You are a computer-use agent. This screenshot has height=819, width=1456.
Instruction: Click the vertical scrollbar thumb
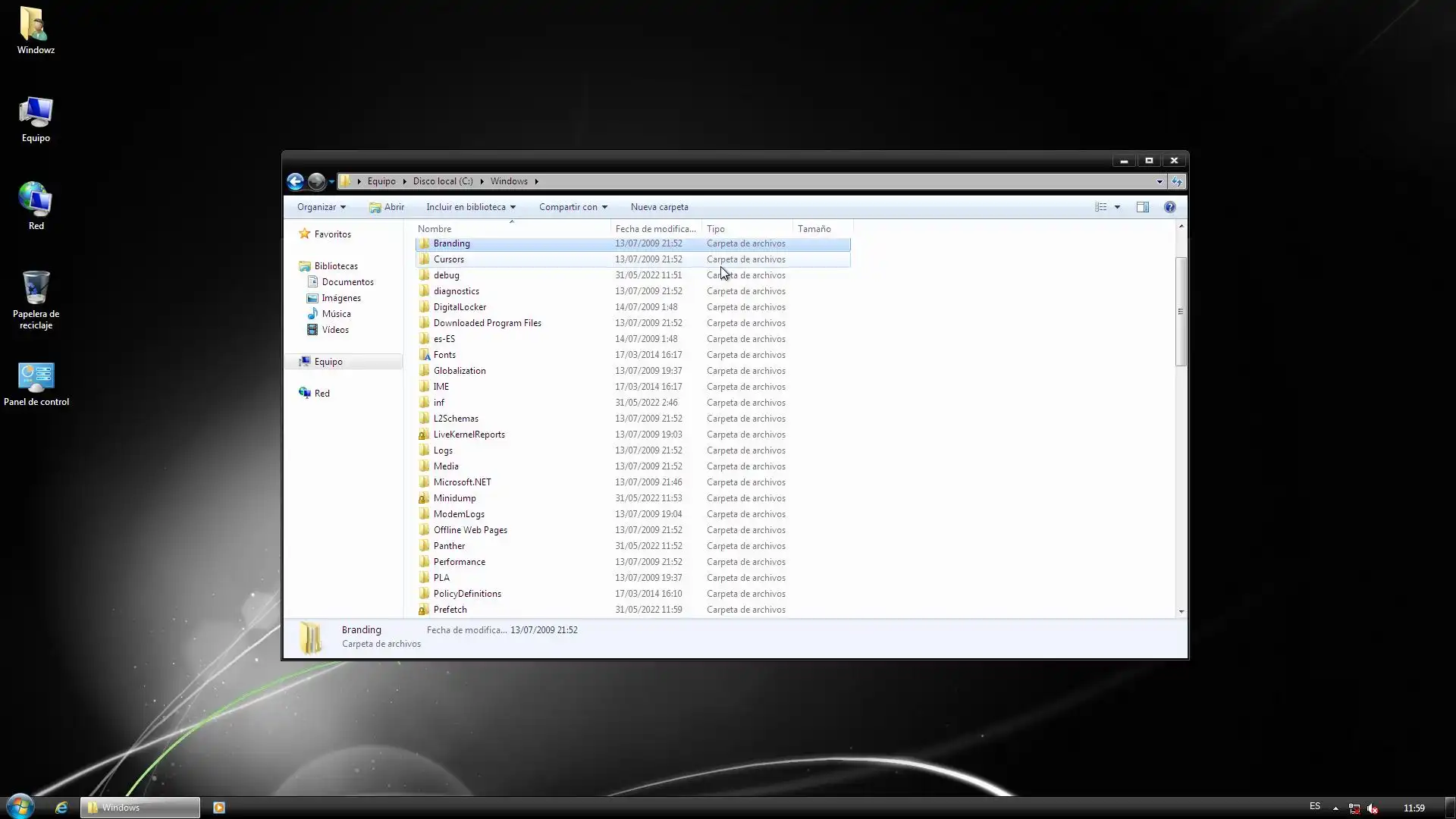pyautogui.click(x=1180, y=311)
